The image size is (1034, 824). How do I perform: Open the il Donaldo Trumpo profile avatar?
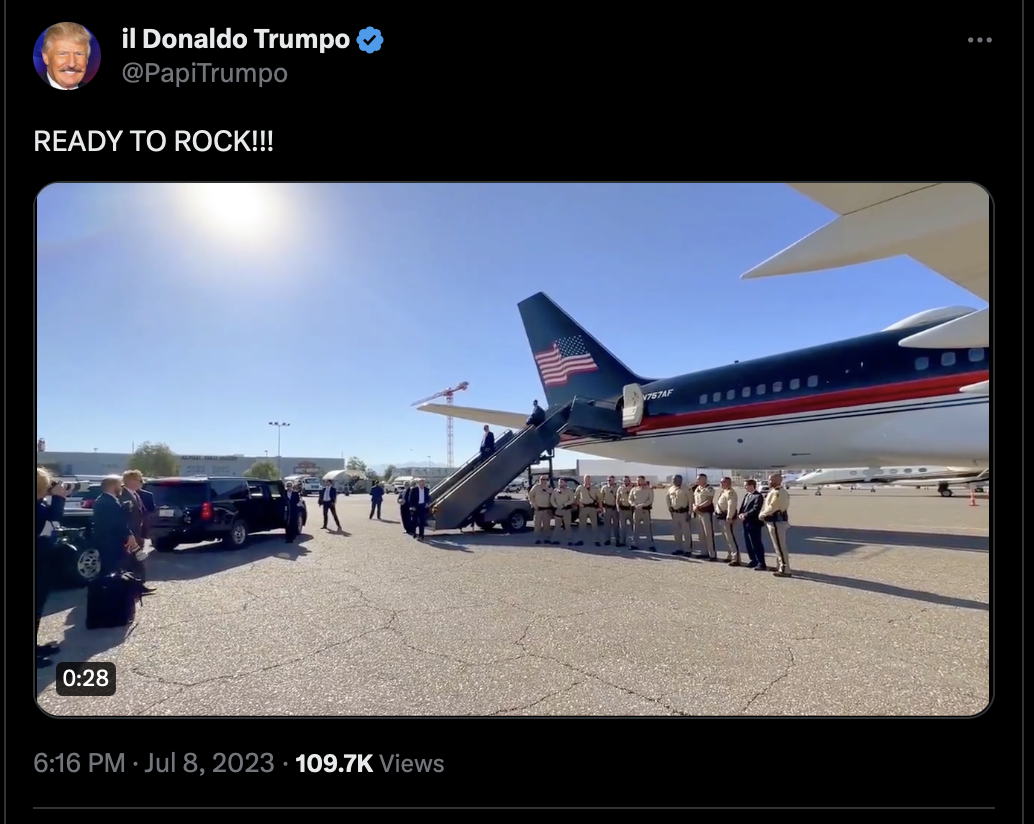(67, 56)
